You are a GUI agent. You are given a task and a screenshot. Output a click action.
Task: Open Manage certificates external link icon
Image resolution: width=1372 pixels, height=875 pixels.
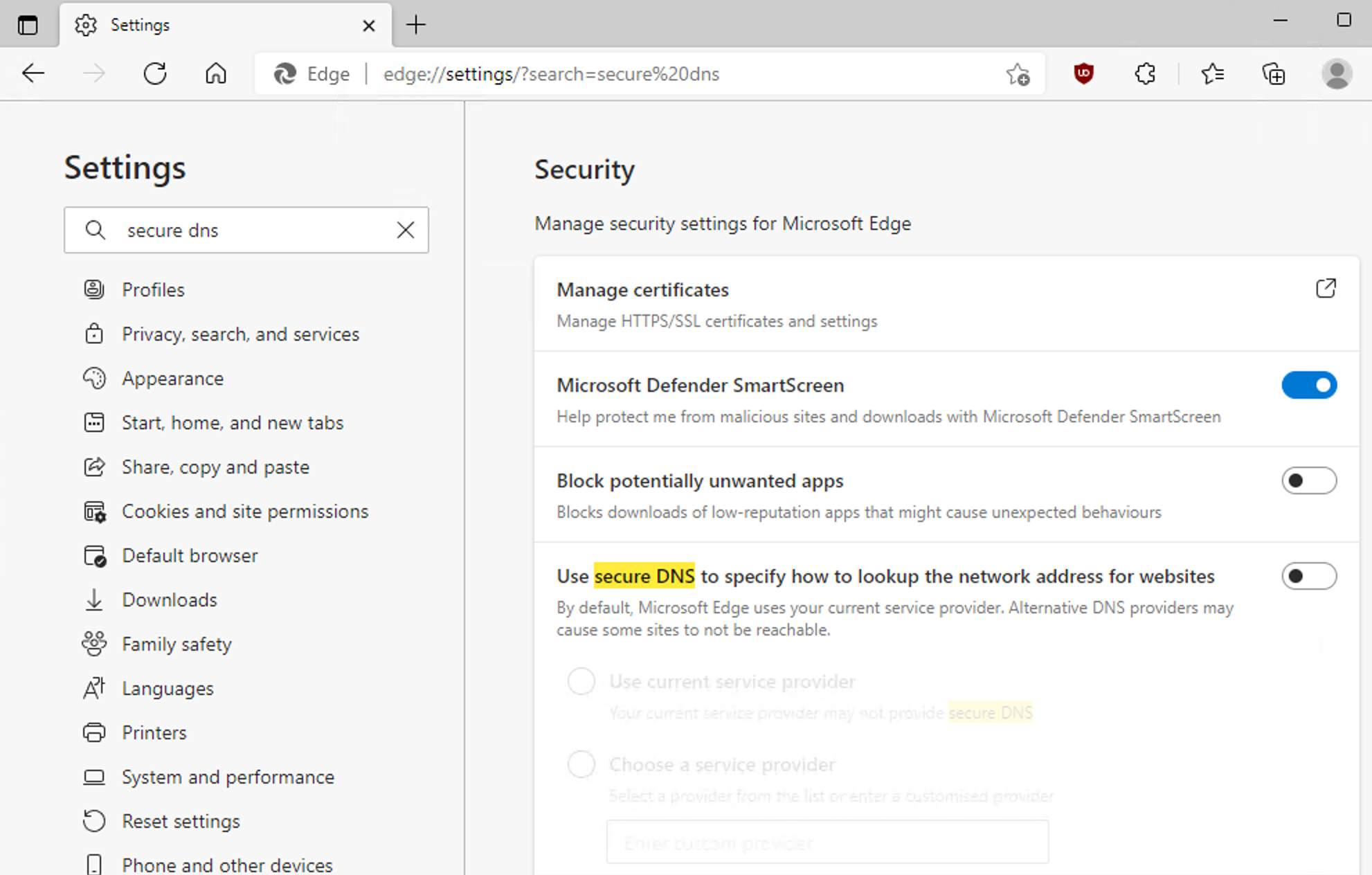point(1326,289)
